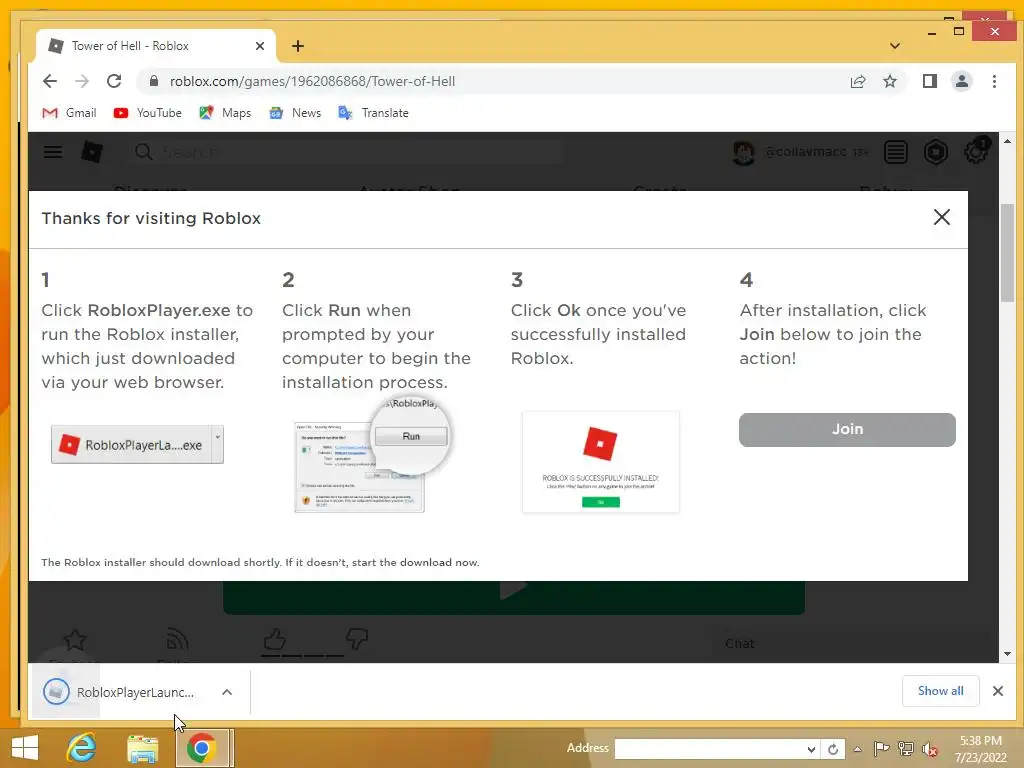This screenshot has width=1024, height=768.
Task: Toggle the browser side panel icon
Action: point(929,81)
